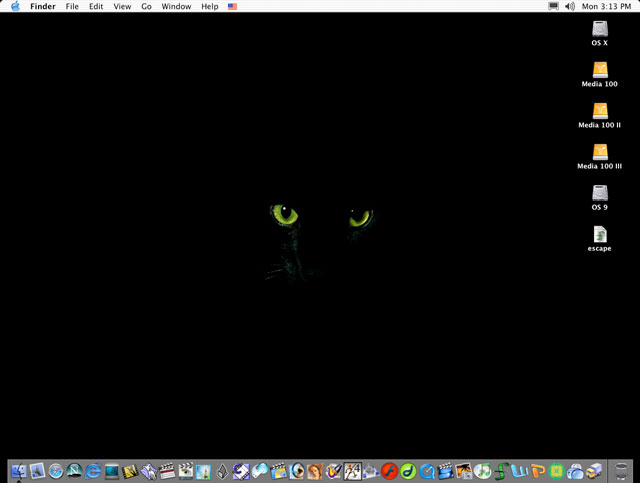This screenshot has width=640, height=483.
Task: Select the Media 100 III volume
Action: tap(599, 153)
